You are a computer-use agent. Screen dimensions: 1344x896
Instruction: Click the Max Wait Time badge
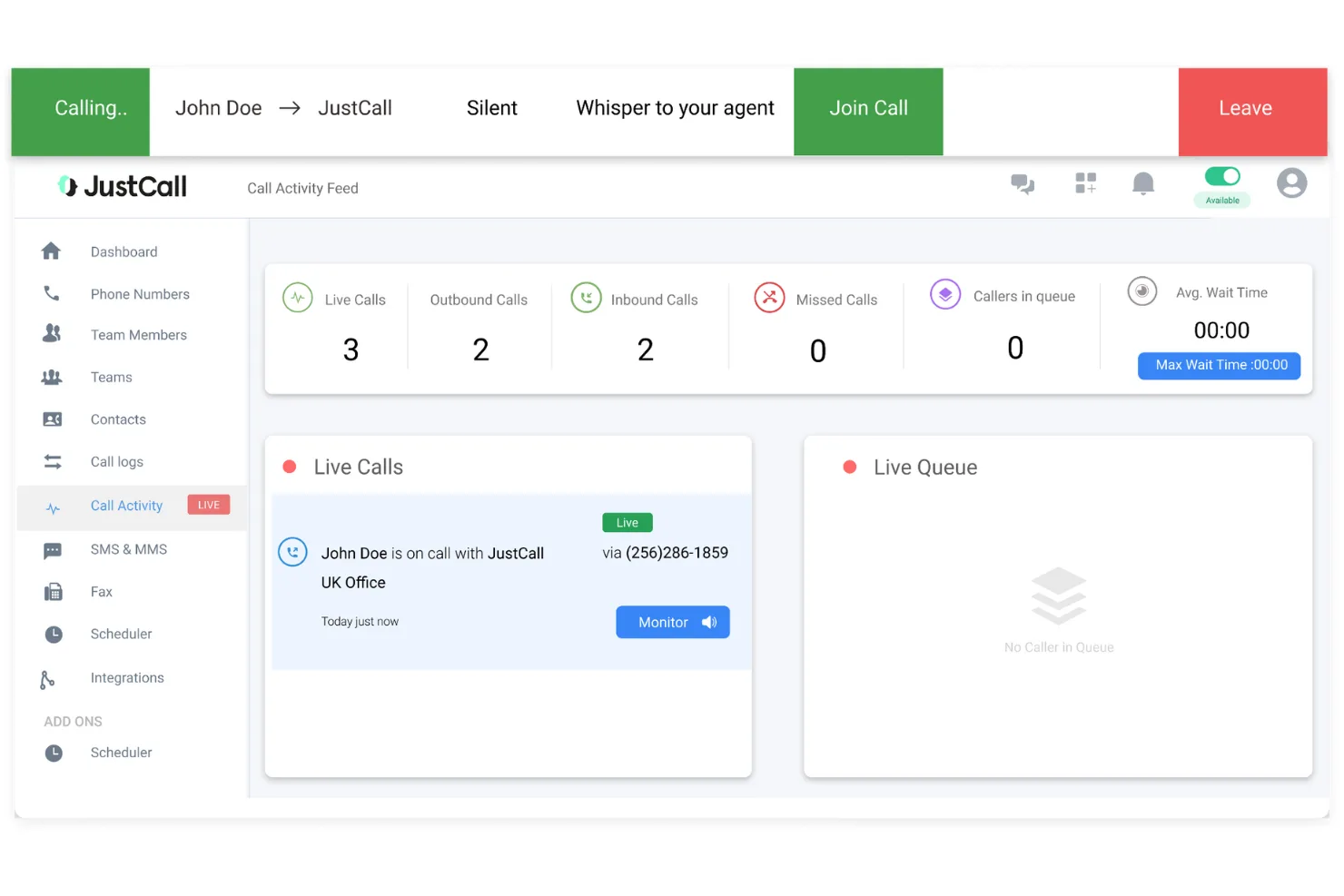(1219, 366)
